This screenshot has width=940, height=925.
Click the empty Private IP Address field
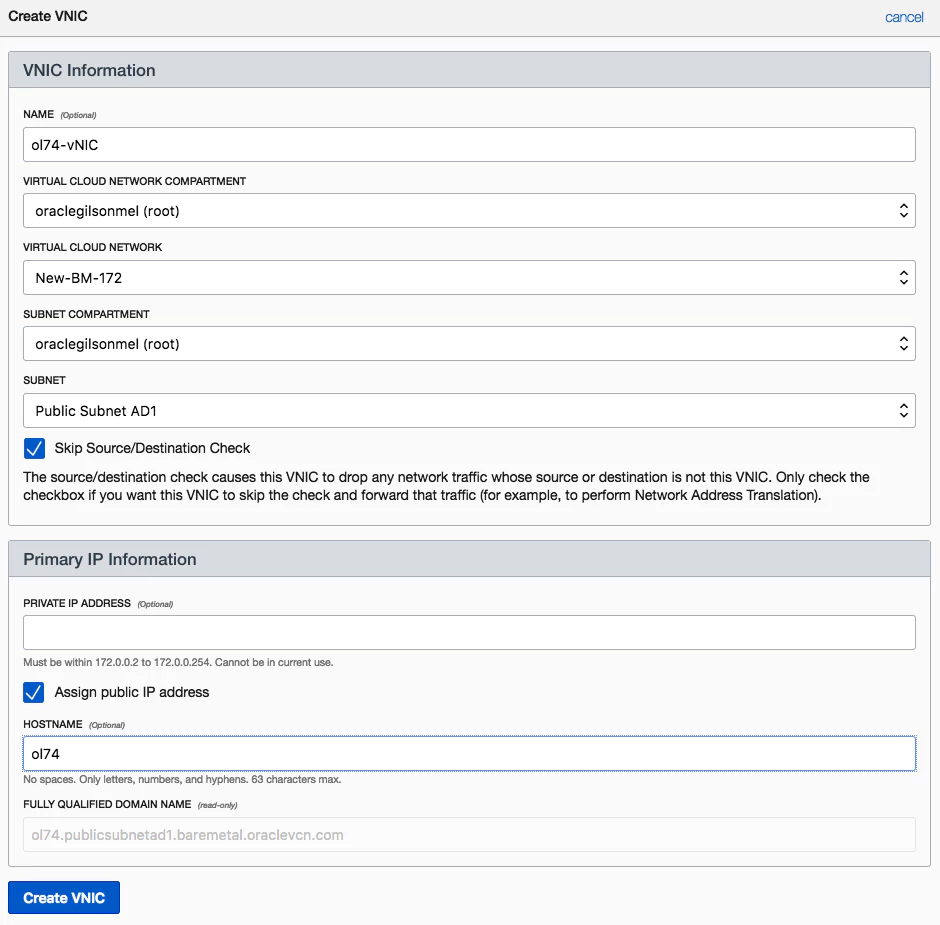tap(469, 633)
